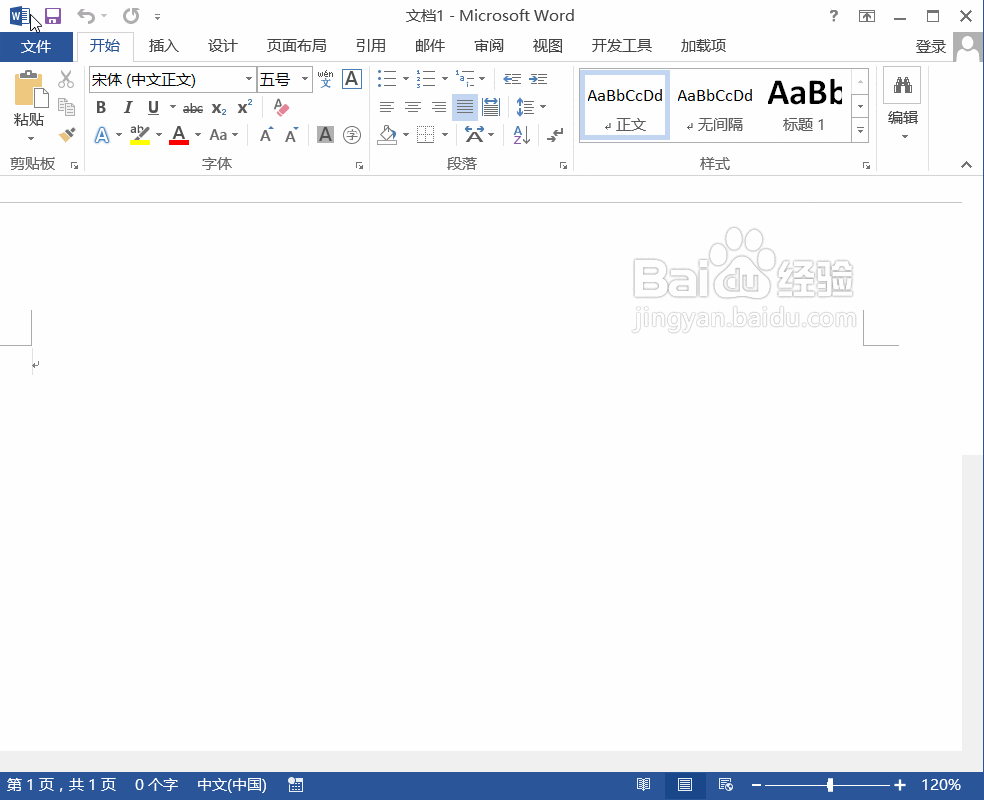Increase paragraph indent
This screenshot has height=800, width=984.
pyautogui.click(x=538, y=79)
